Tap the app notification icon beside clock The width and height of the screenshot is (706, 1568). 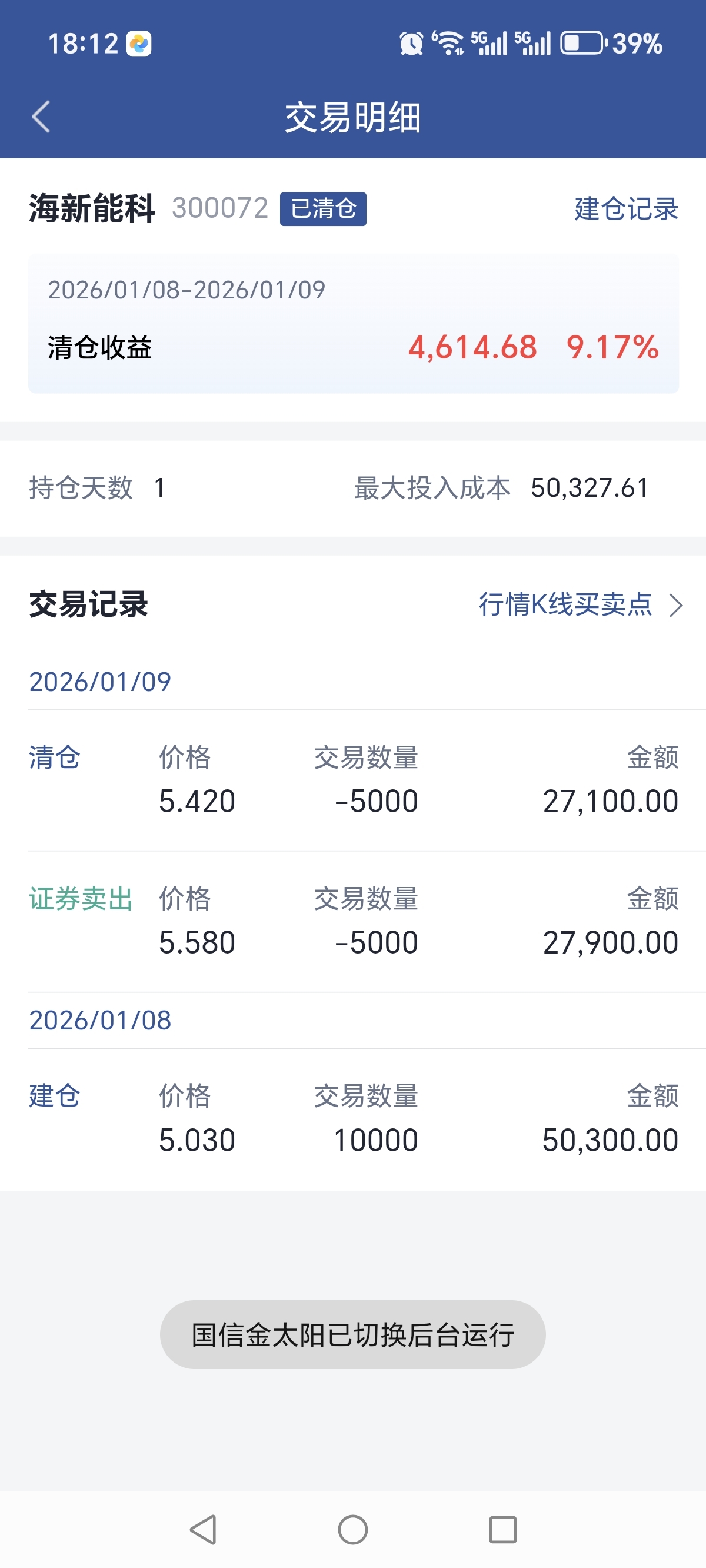pos(139,44)
